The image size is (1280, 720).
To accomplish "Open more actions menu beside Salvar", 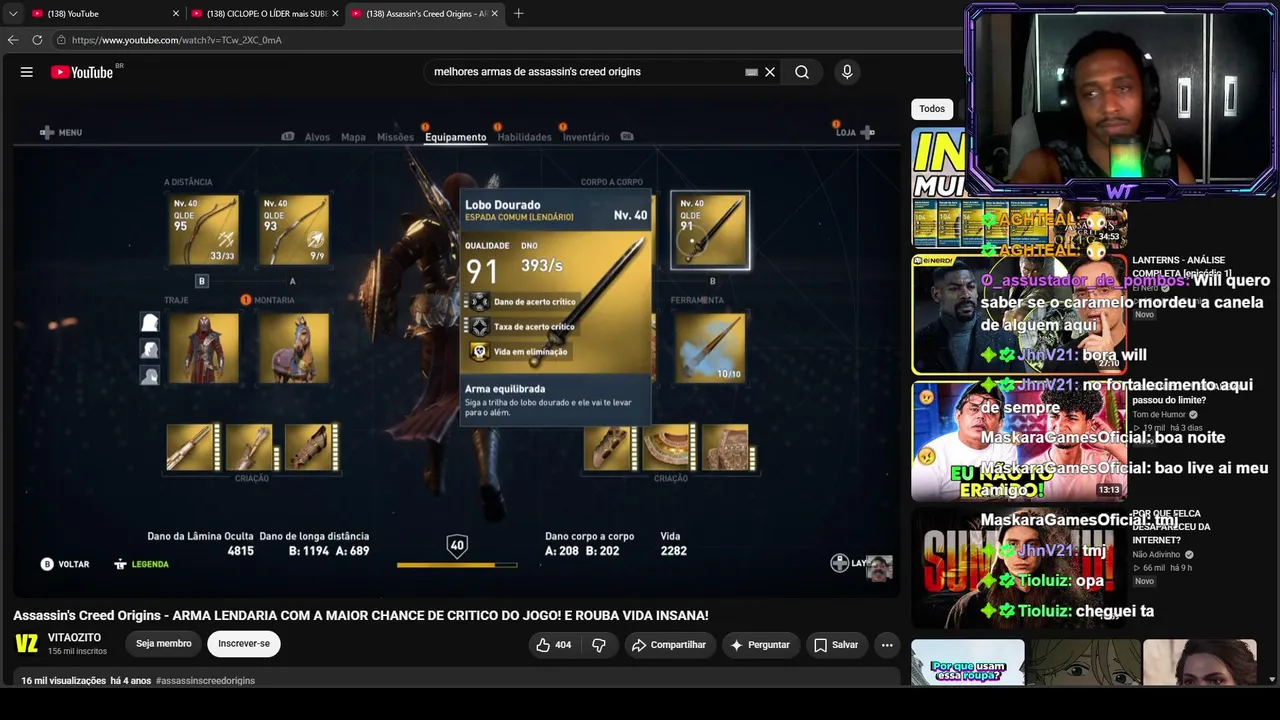I will coord(887,645).
